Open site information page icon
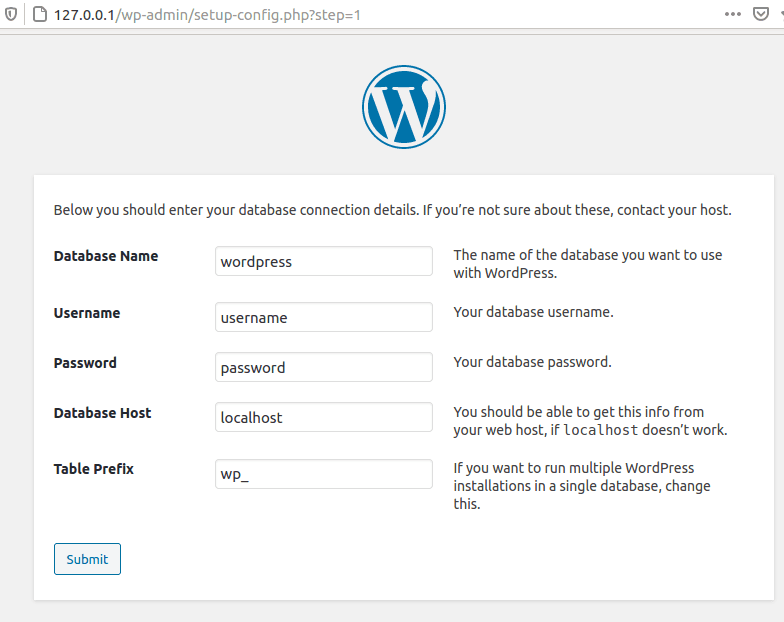Screen dimensions: 784x622 pyautogui.click(x=37, y=15)
